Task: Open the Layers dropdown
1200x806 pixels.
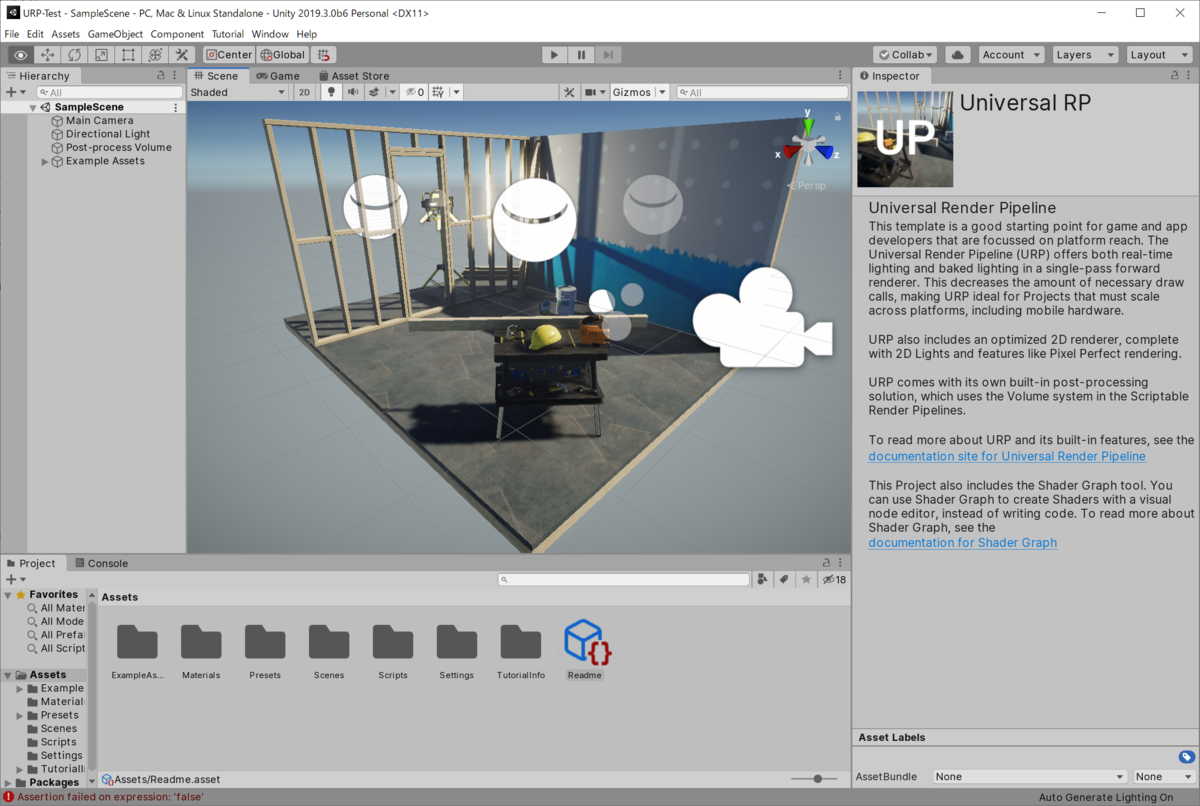Action: [x=1084, y=55]
